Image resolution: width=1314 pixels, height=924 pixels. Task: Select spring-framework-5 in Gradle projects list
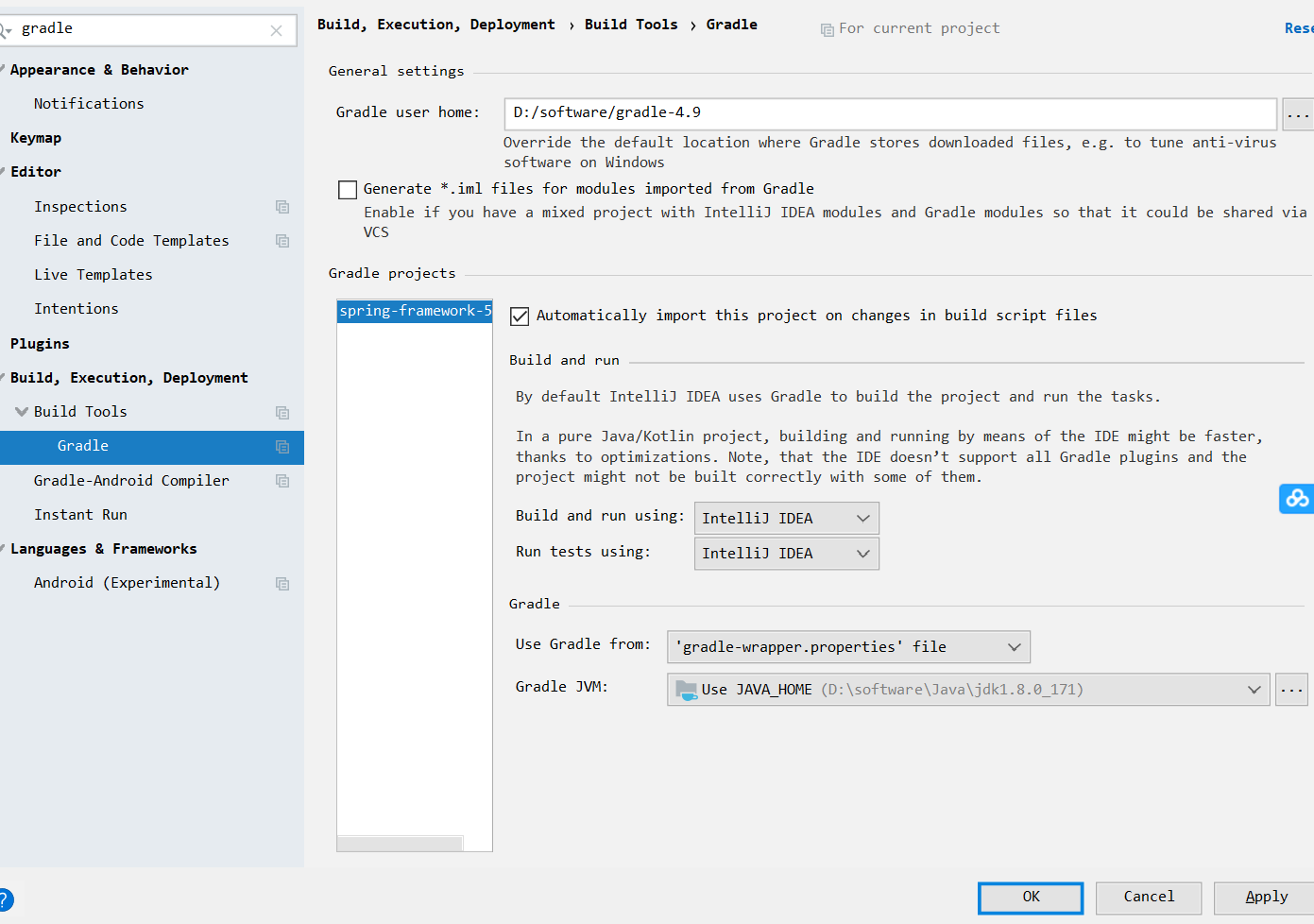[415, 311]
